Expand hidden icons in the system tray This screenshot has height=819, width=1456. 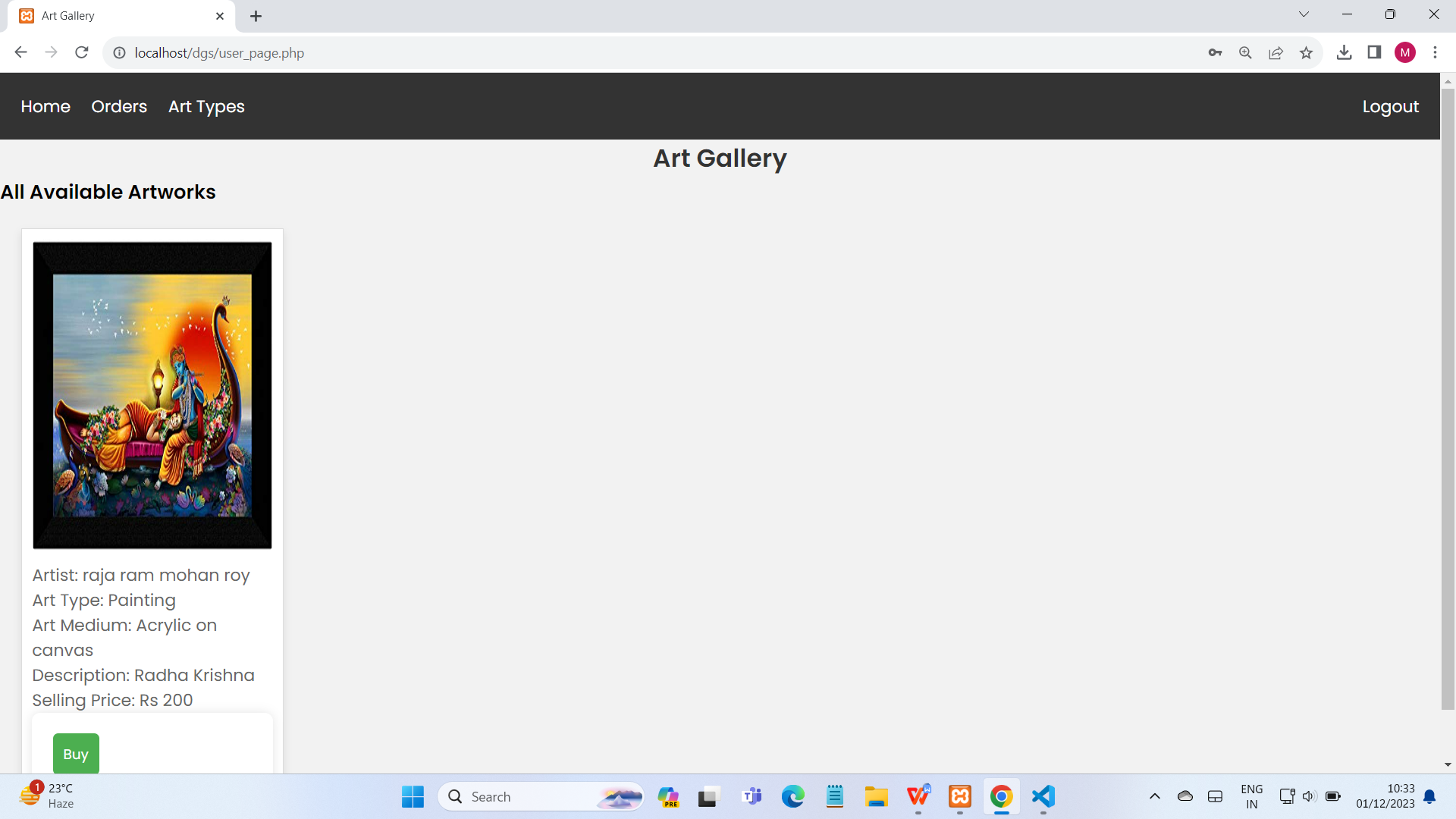point(1155,796)
